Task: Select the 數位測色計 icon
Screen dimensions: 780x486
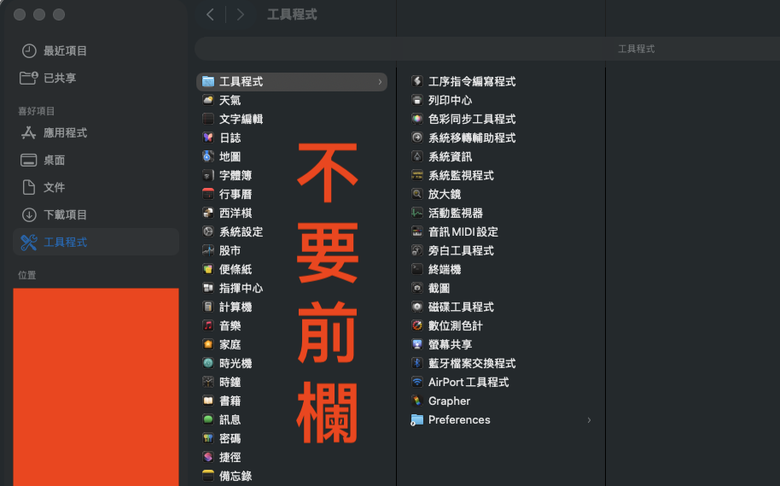Action: click(x=417, y=326)
